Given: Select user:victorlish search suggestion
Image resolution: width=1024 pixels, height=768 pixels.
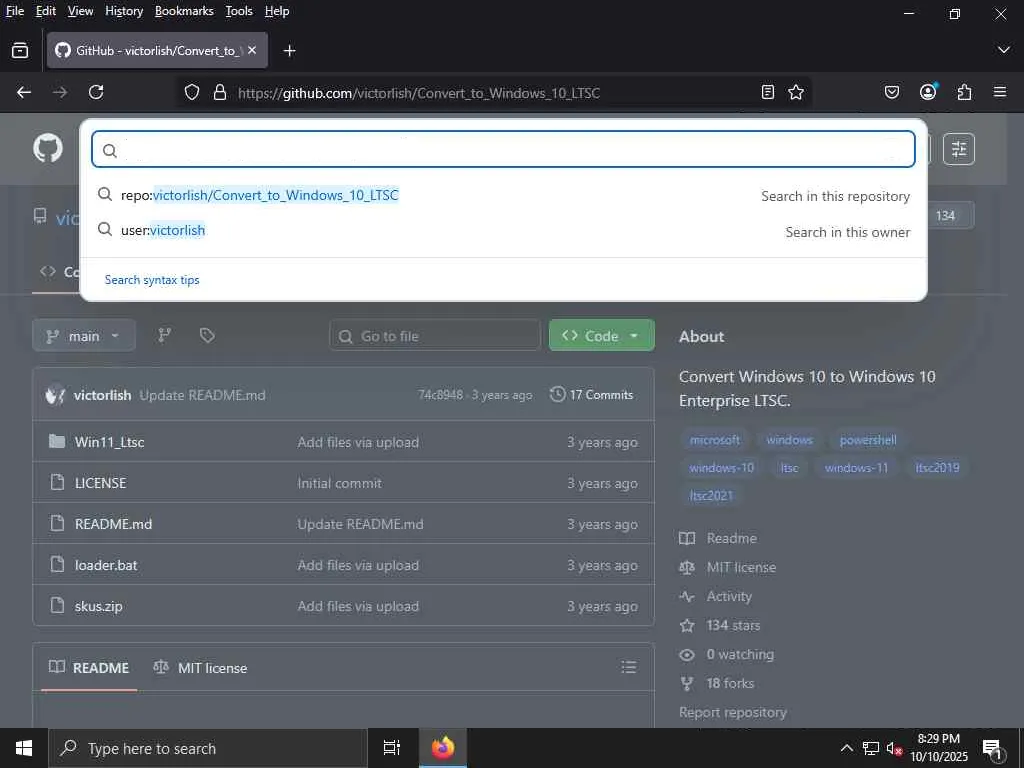Looking at the screenshot, I should click(x=503, y=231).
